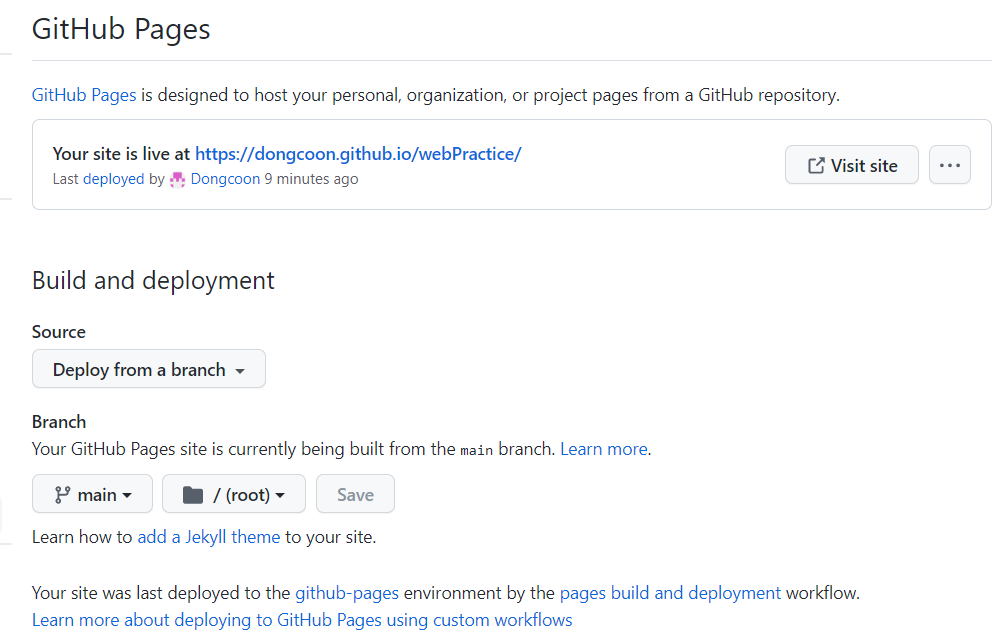Click the external-link icon in Visit site
Image resolution: width=995 pixels, height=641 pixels.
(x=816, y=166)
